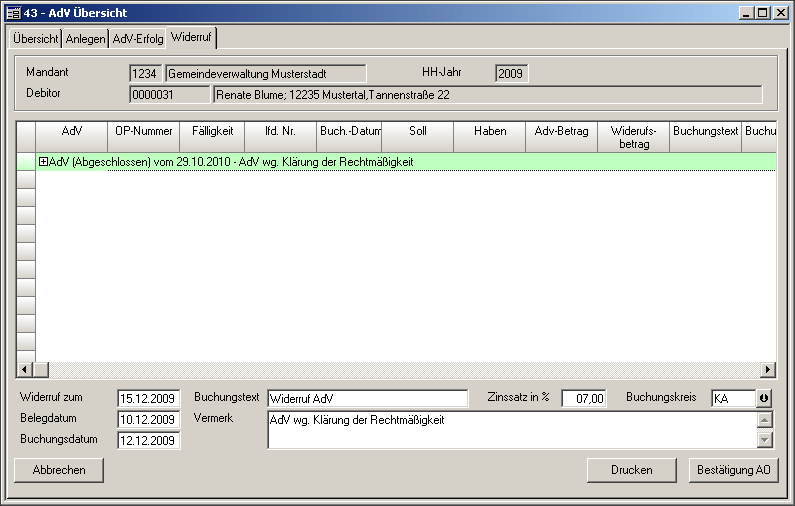Click the Zinssatz in % field

pos(584,399)
